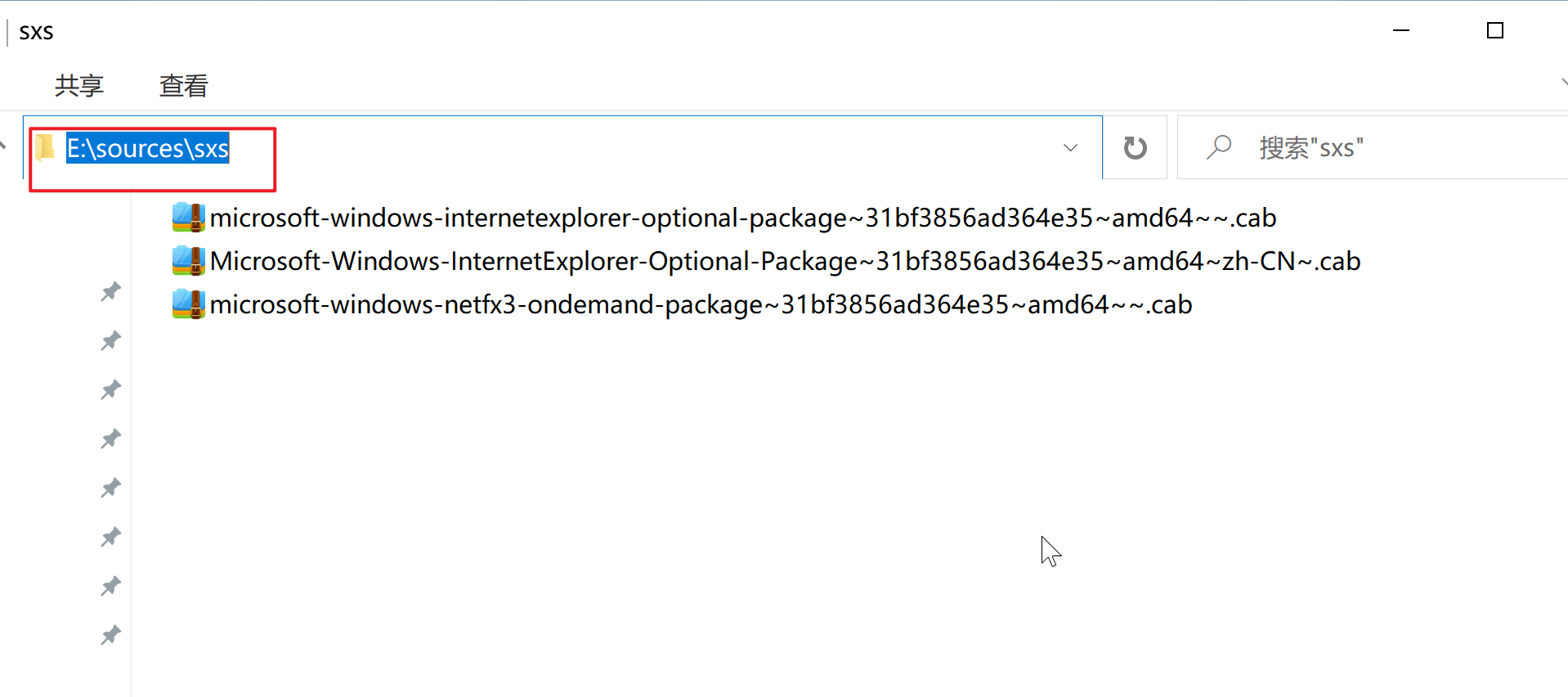Click the archive icon of the first internetexplorer cab
This screenshot has height=697, width=1568.
click(188, 217)
